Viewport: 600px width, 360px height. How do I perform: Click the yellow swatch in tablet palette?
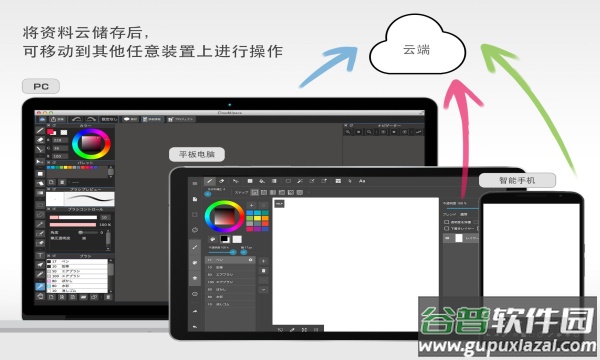[x=258, y=218]
